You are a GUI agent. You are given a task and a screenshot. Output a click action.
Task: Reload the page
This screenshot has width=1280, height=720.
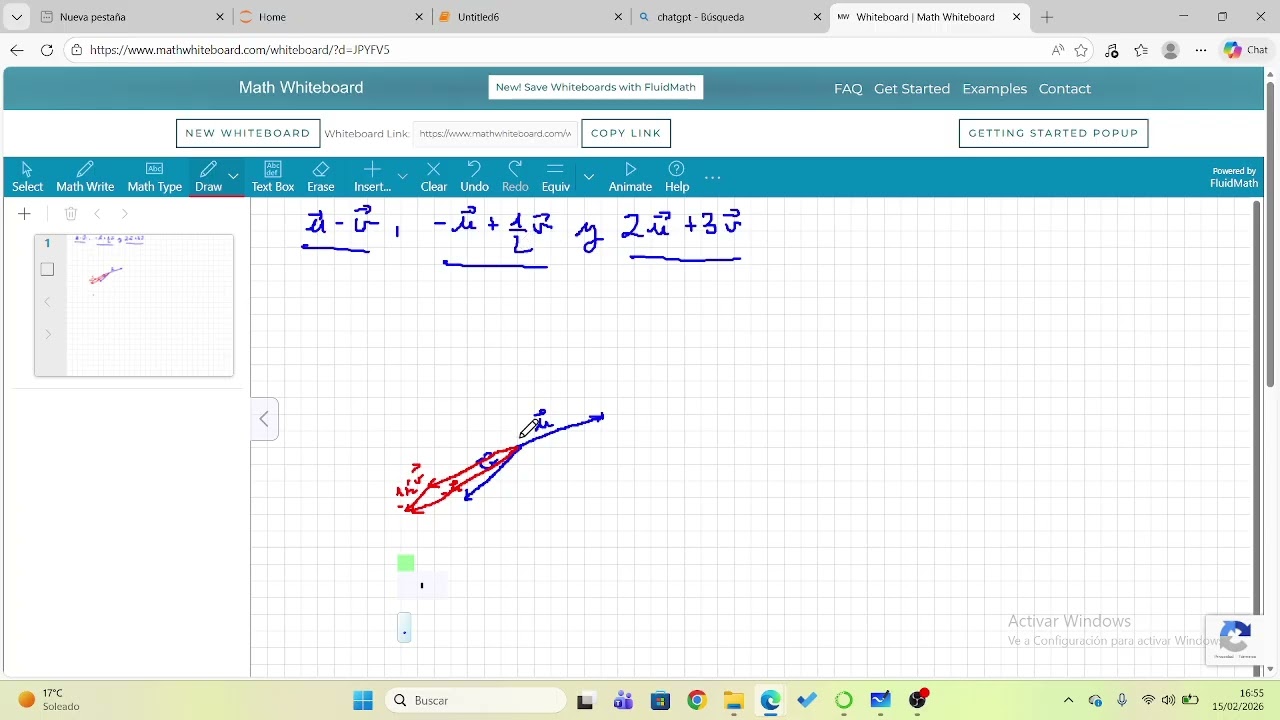[x=47, y=50]
